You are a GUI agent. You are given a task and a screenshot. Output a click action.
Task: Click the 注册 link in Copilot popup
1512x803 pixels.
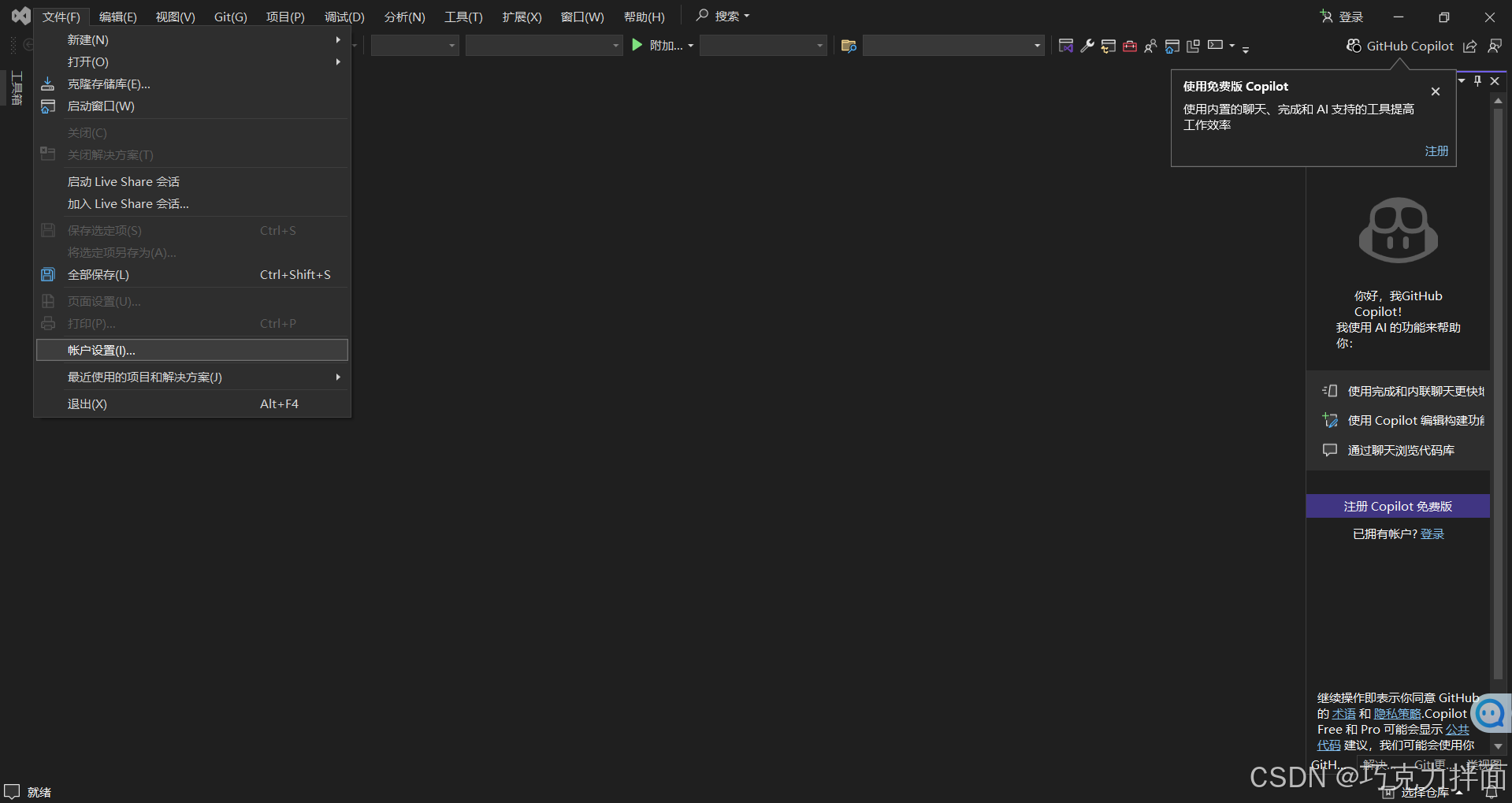pyautogui.click(x=1436, y=151)
